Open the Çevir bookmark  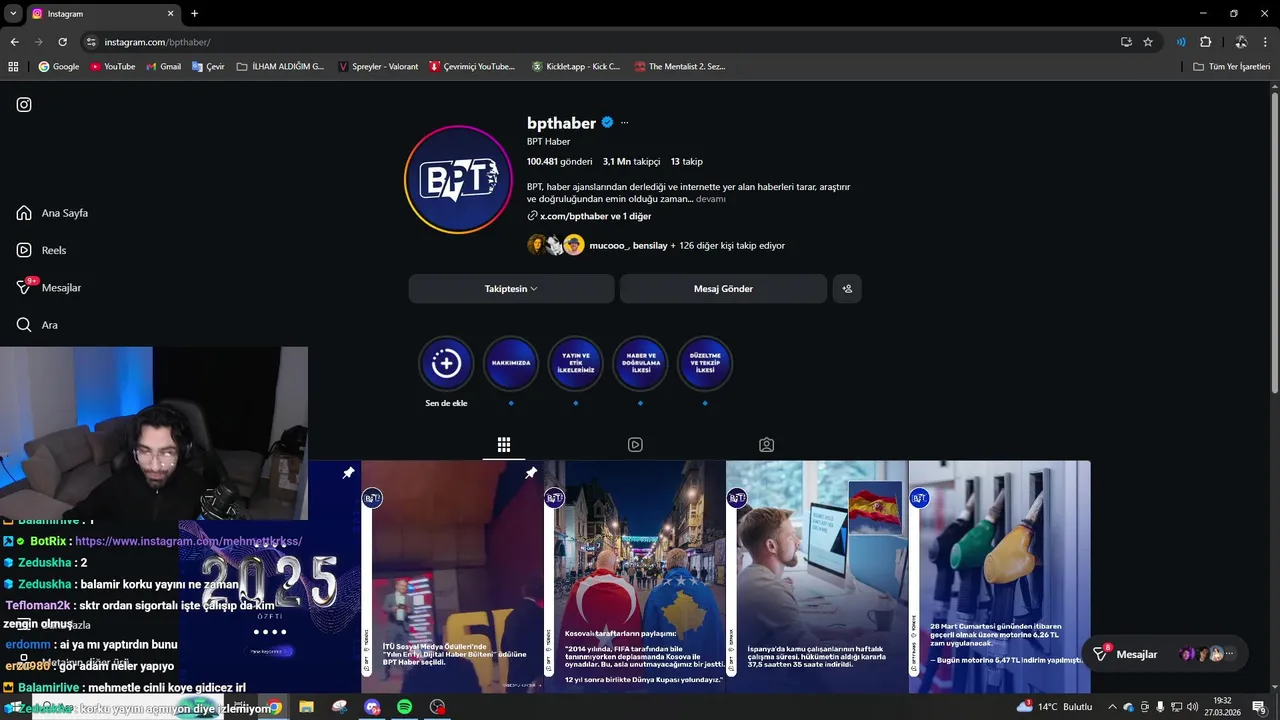pyautogui.click(x=208, y=66)
